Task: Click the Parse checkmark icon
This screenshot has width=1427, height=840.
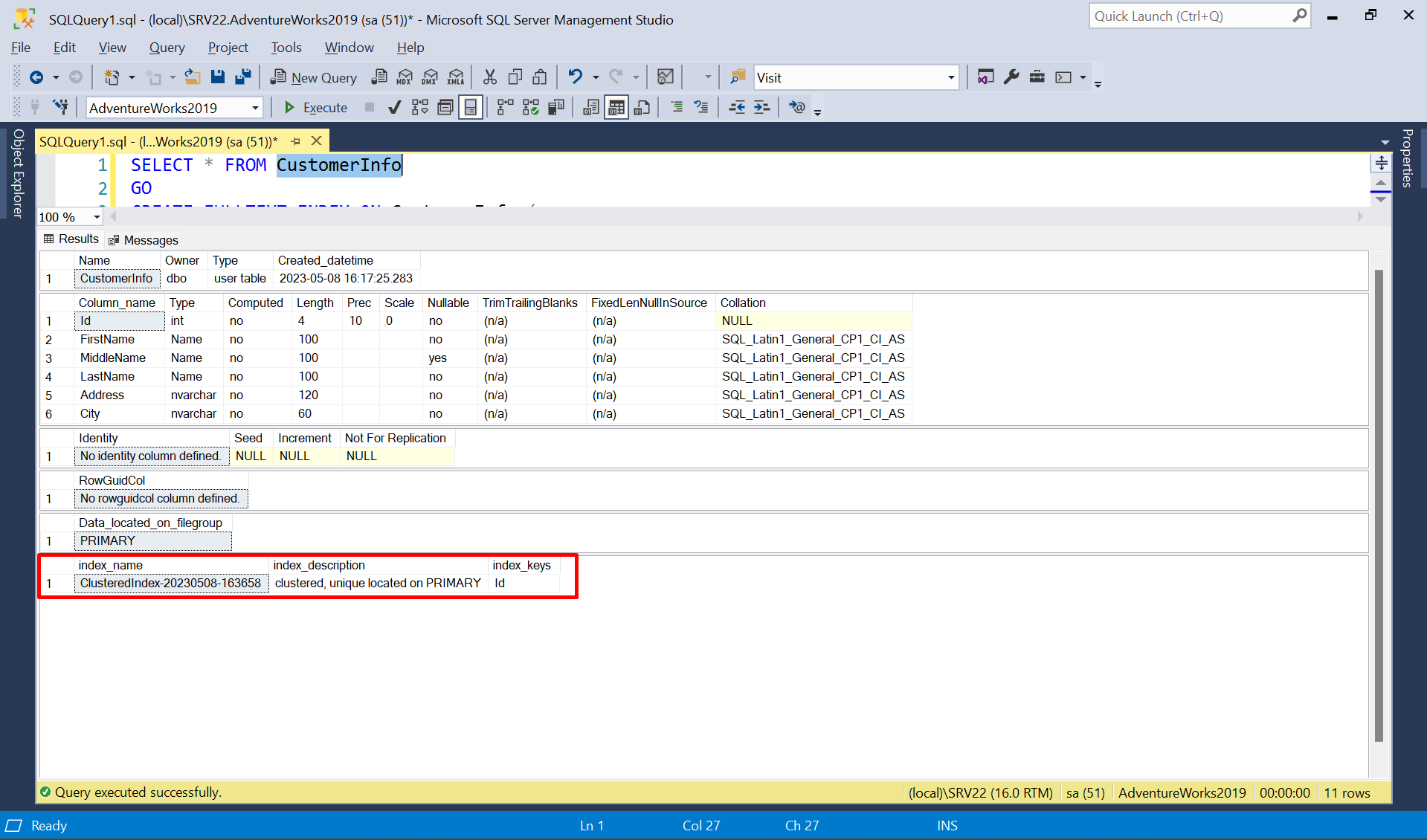Action: [x=395, y=108]
